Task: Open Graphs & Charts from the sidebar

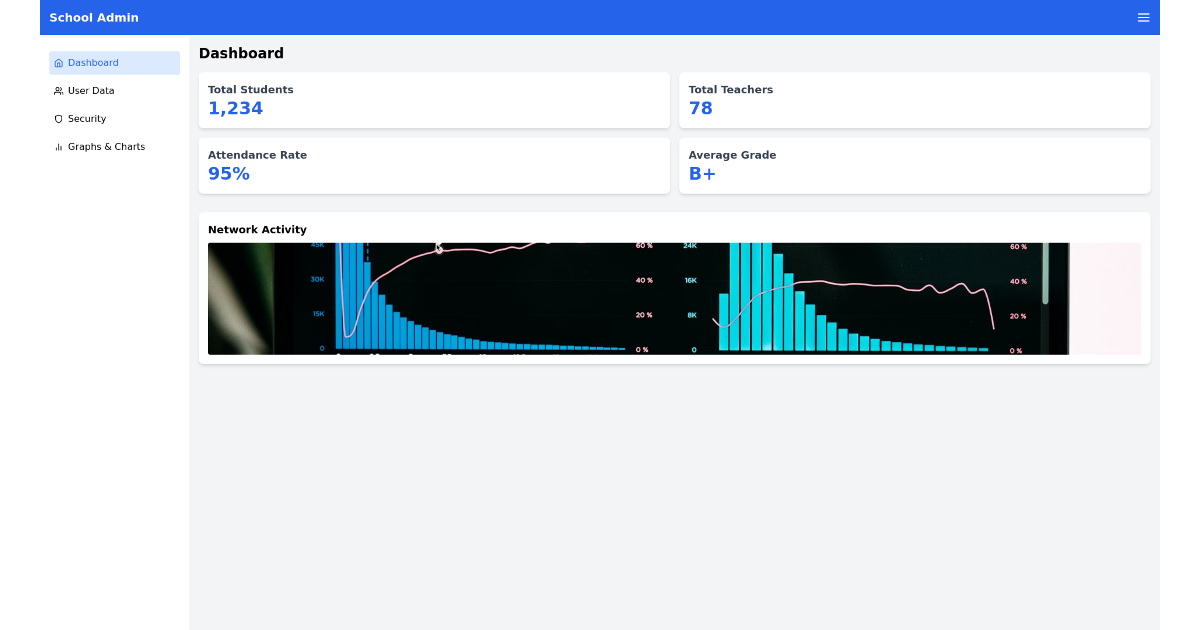Action: 104,146
